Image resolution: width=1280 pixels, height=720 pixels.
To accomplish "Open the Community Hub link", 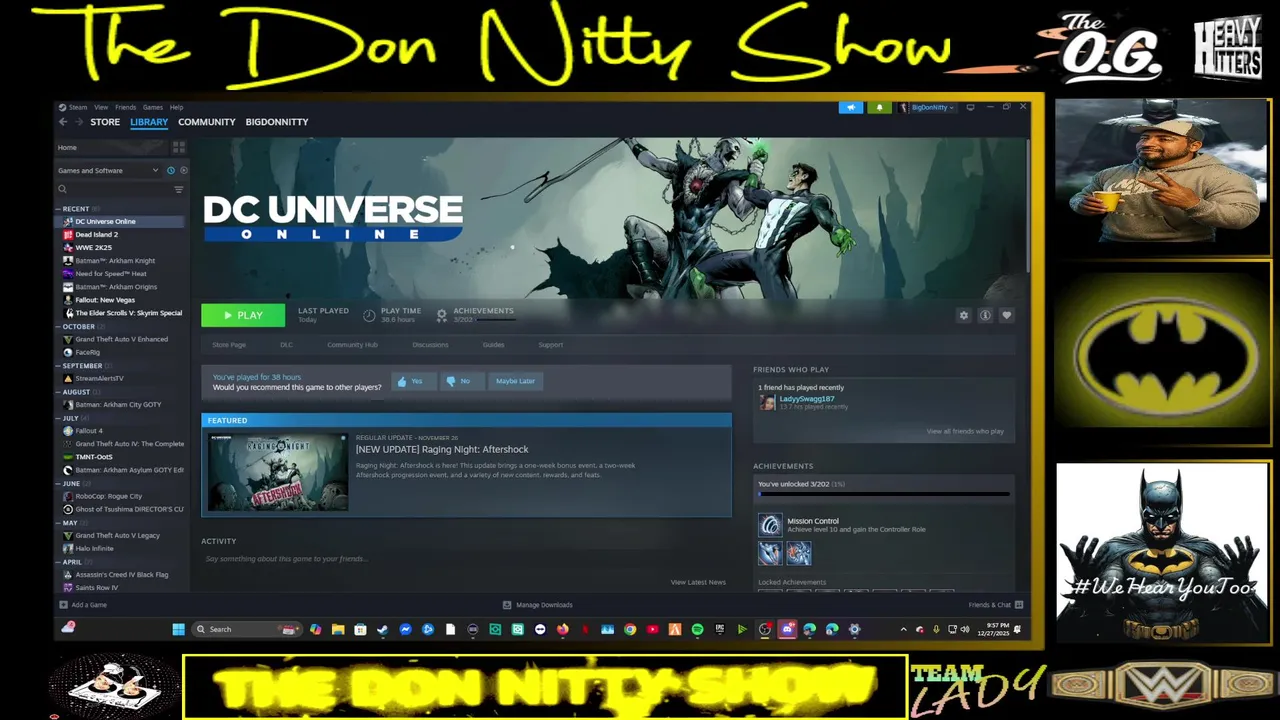I will (352, 345).
